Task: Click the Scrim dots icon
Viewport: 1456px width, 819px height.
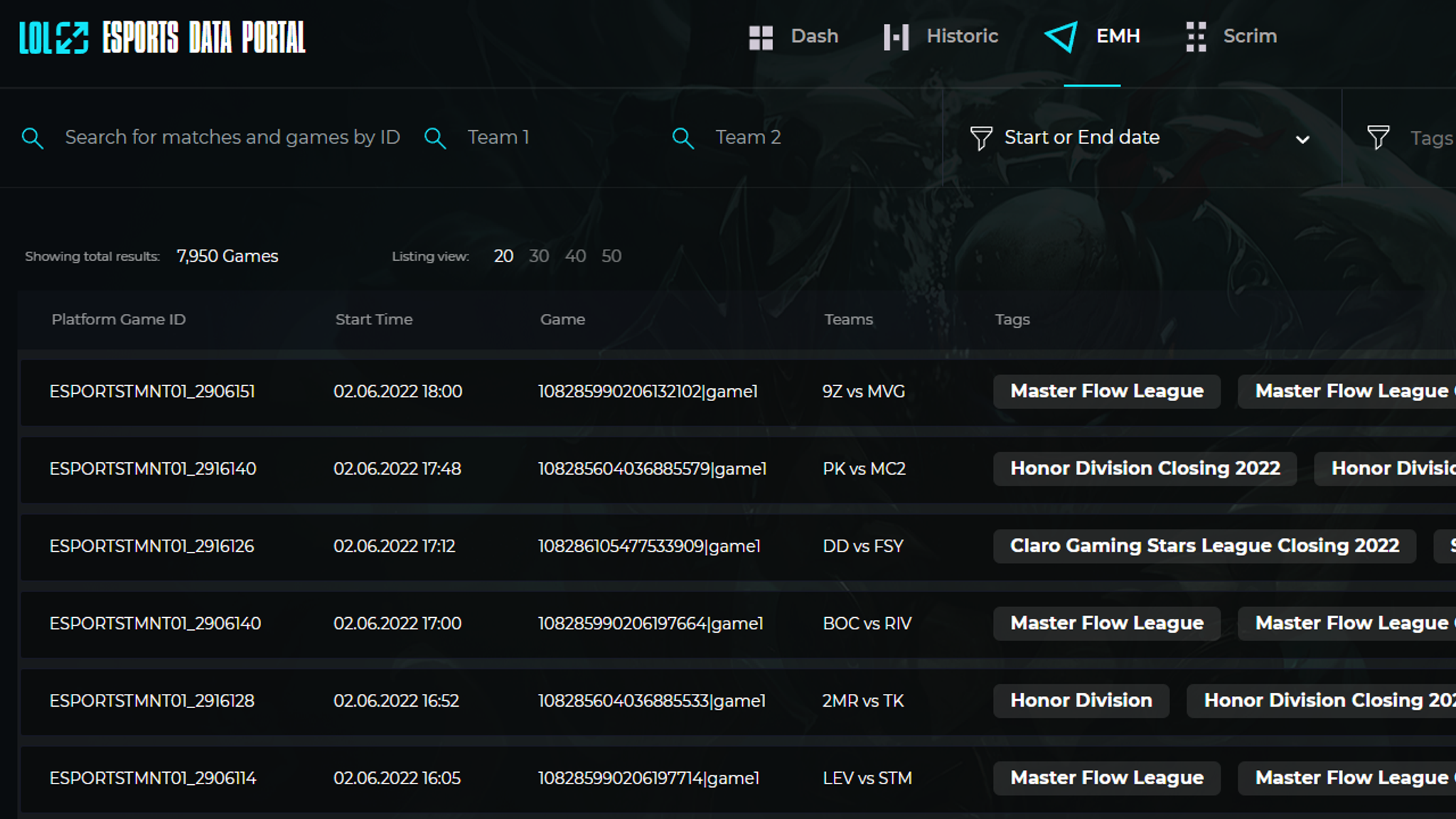Action: [x=1196, y=37]
